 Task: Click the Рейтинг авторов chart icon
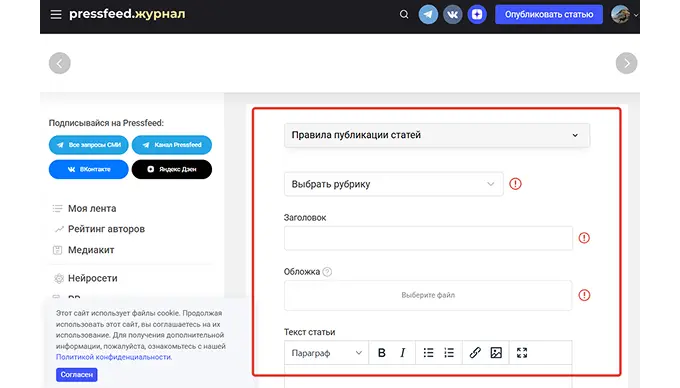(59, 229)
